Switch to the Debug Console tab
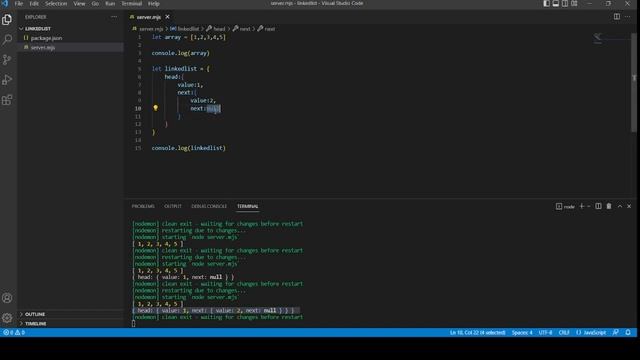Viewport: 640px width, 360px height. 209,206
